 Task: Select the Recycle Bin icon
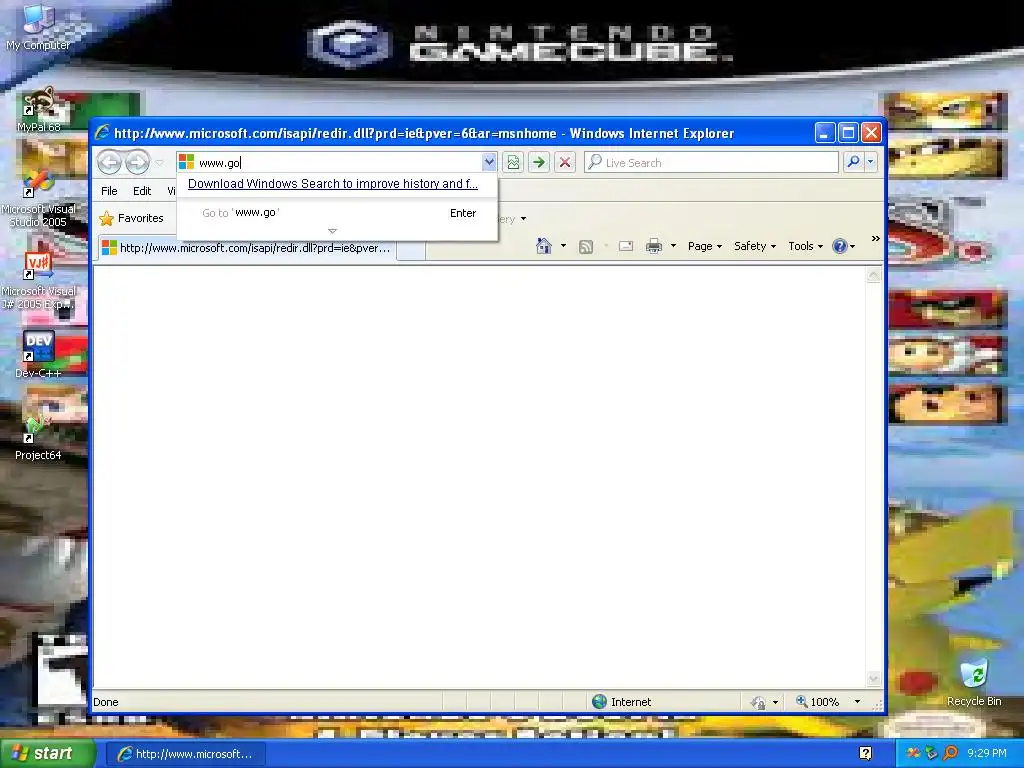point(974,683)
